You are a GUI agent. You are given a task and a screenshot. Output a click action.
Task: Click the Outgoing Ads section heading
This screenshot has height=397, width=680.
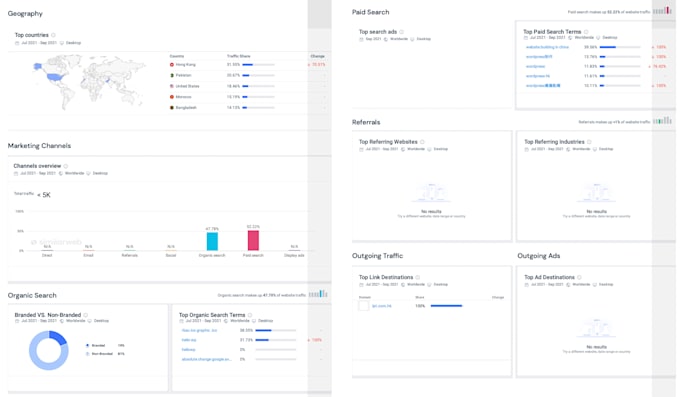[x=539, y=256]
